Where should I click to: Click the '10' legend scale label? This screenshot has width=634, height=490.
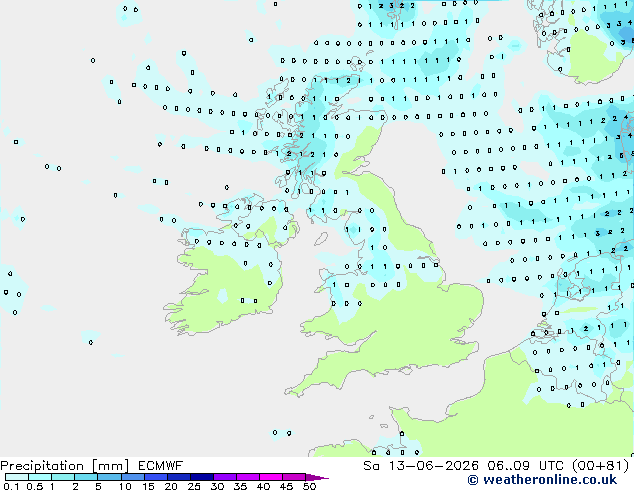(x=125, y=486)
